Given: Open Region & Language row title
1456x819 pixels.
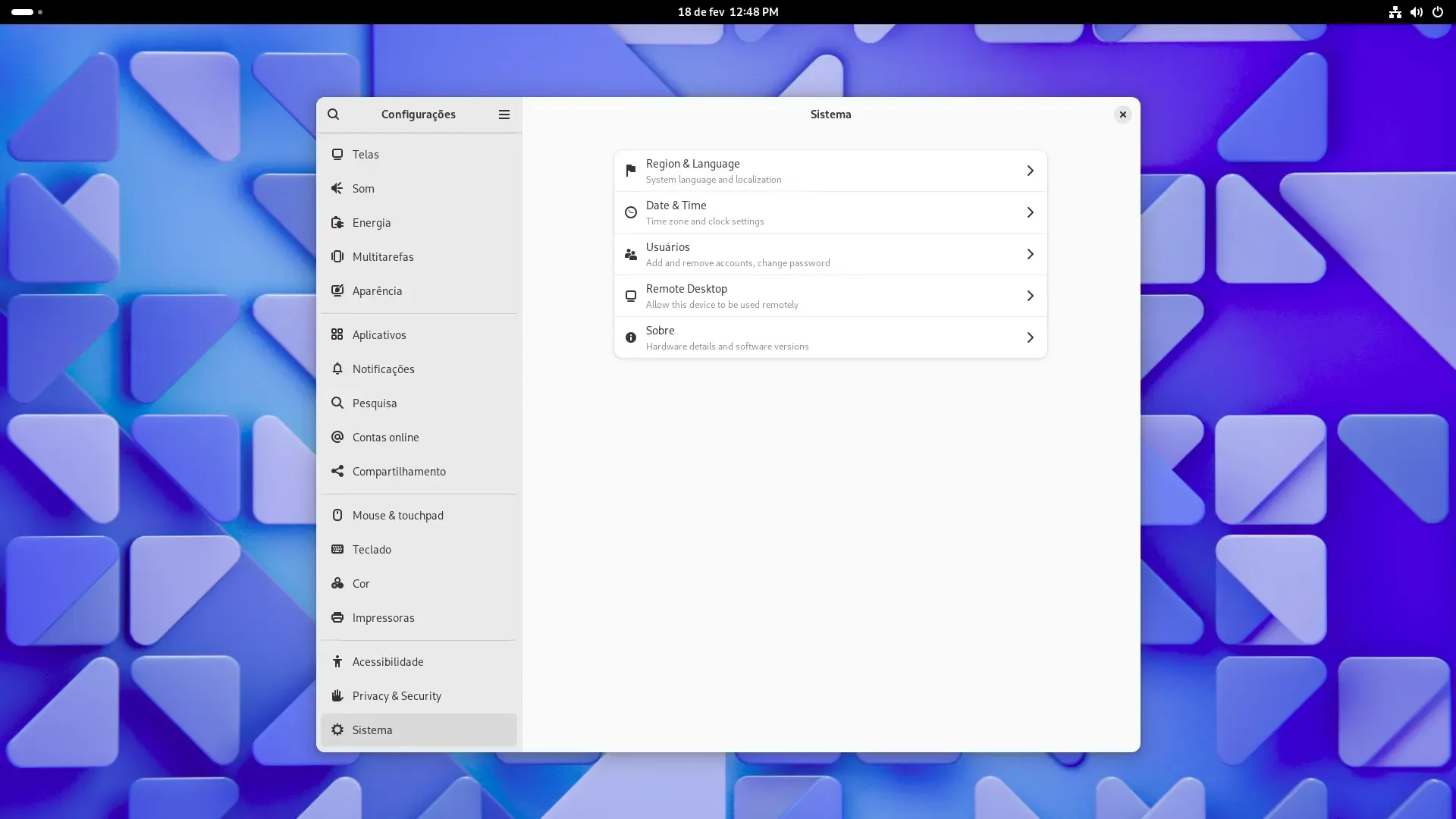Looking at the screenshot, I should [692, 164].
